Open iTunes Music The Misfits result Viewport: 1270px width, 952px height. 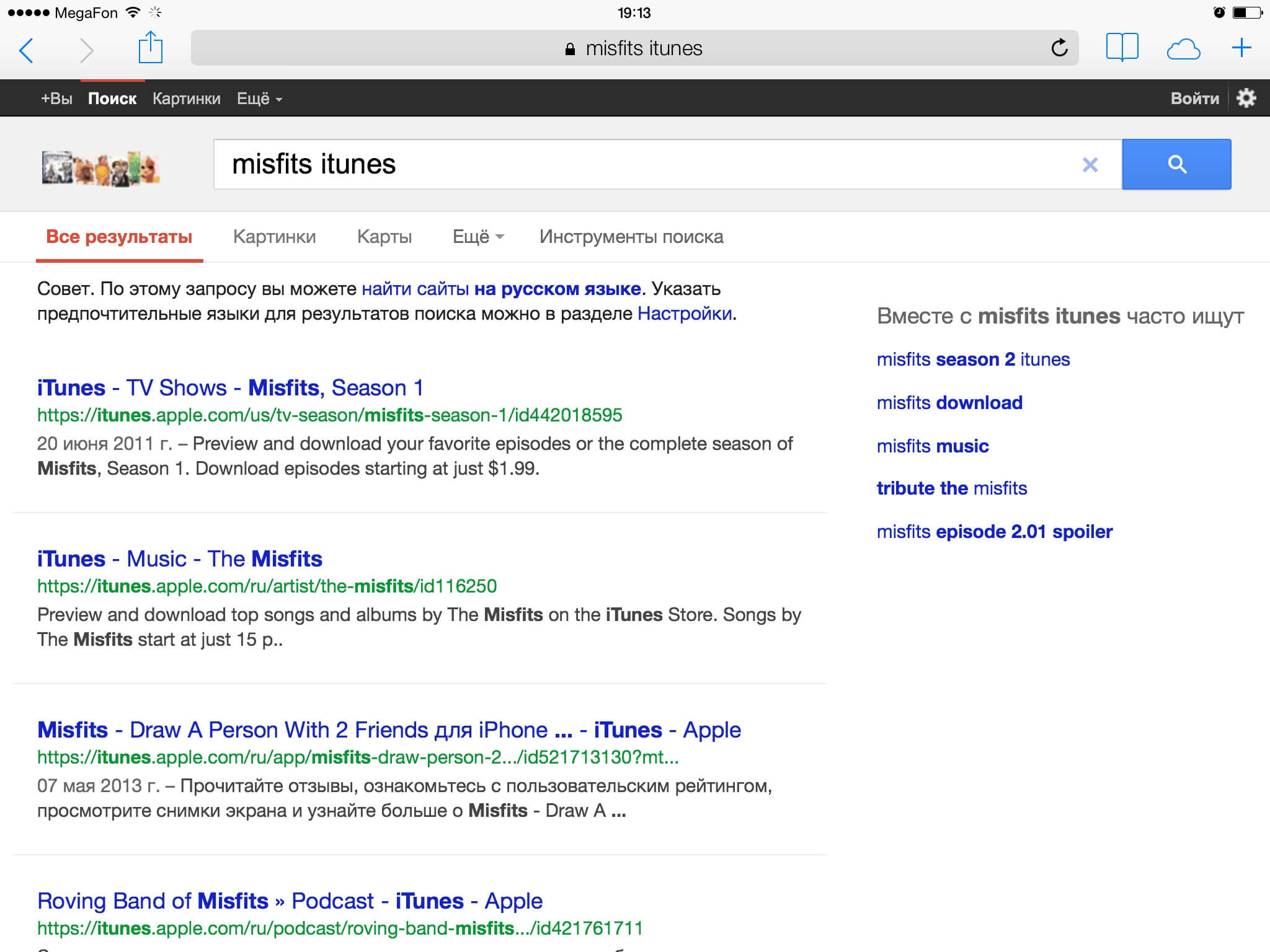[180, 559]
